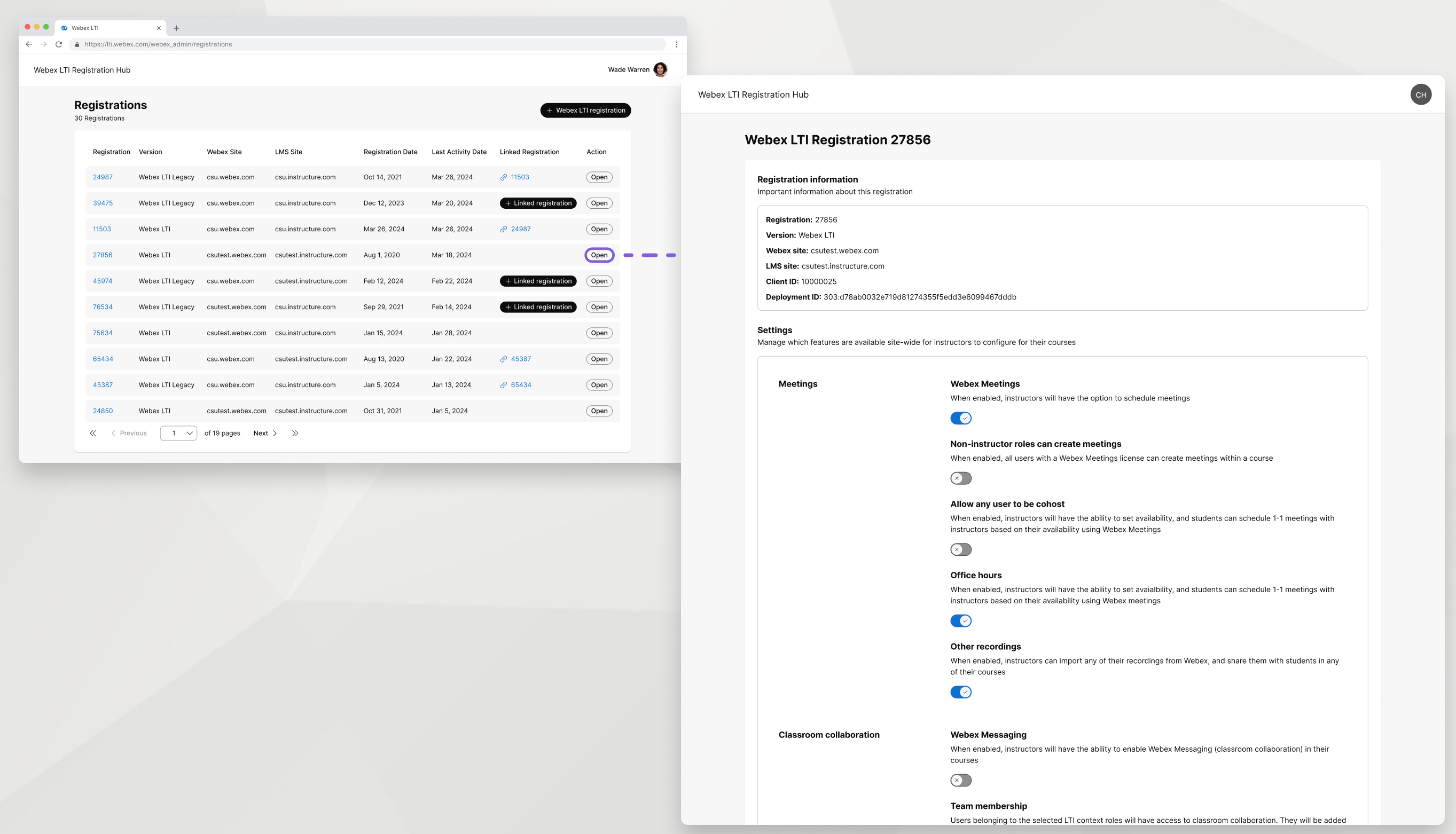This screenshot has width=1456, height=834.
Task: Jump to last page of registrations
Action: [295, 433]
